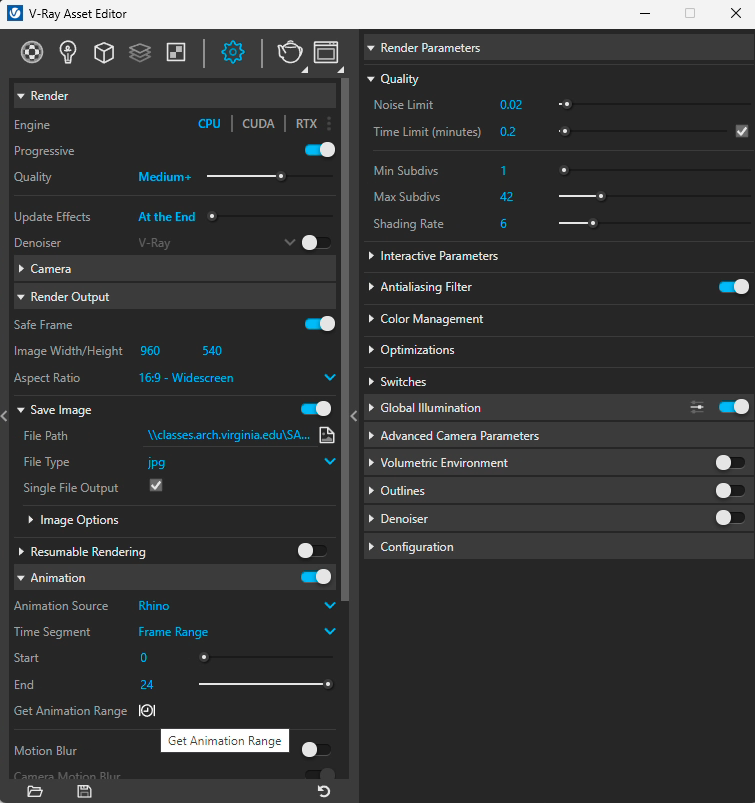
Task: Click the File Path save icon
Action: pos(326,436)
